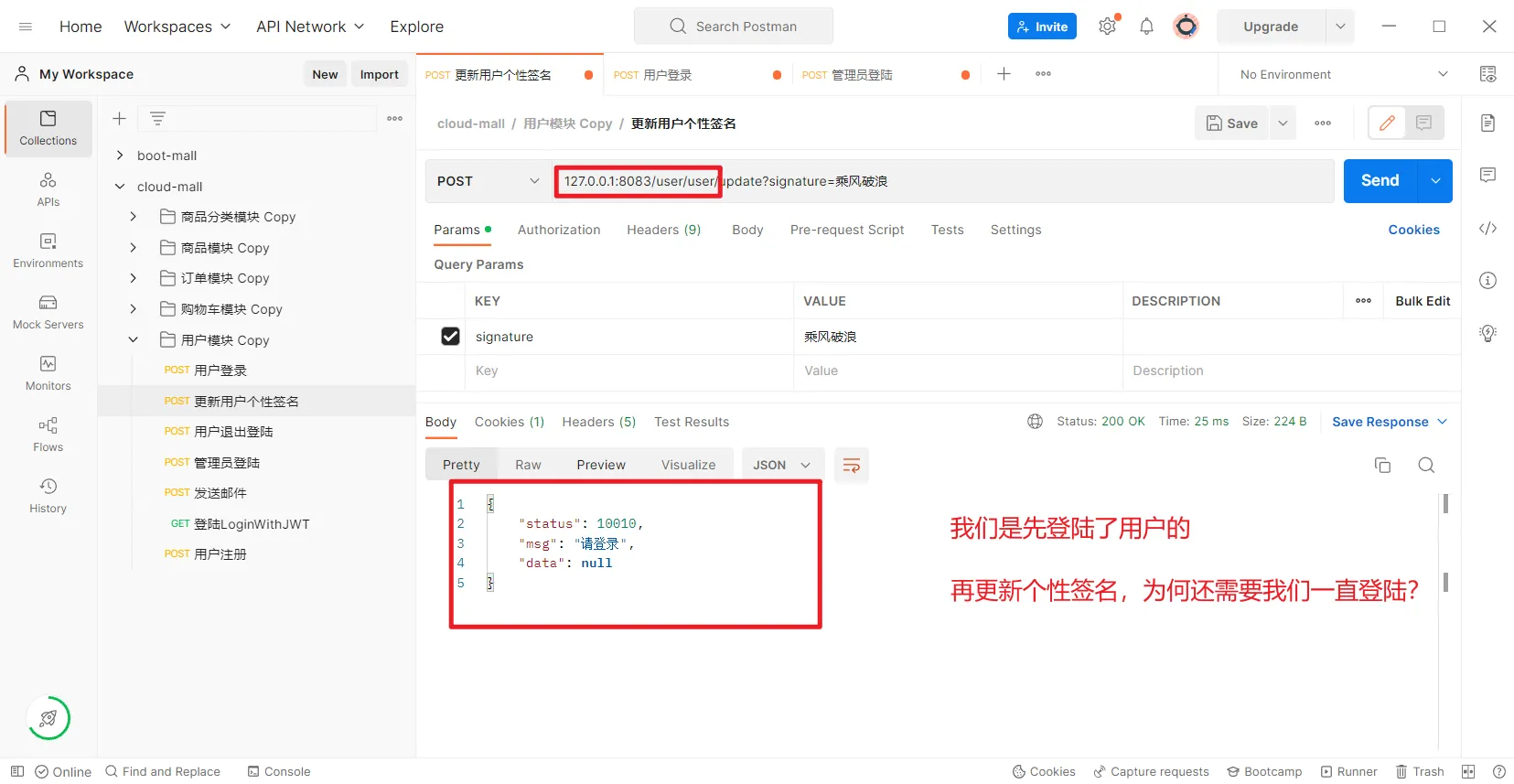Viewport: 1514px width, 784px height.
Task: Click the notifications bell icon
Action: 1146,27
